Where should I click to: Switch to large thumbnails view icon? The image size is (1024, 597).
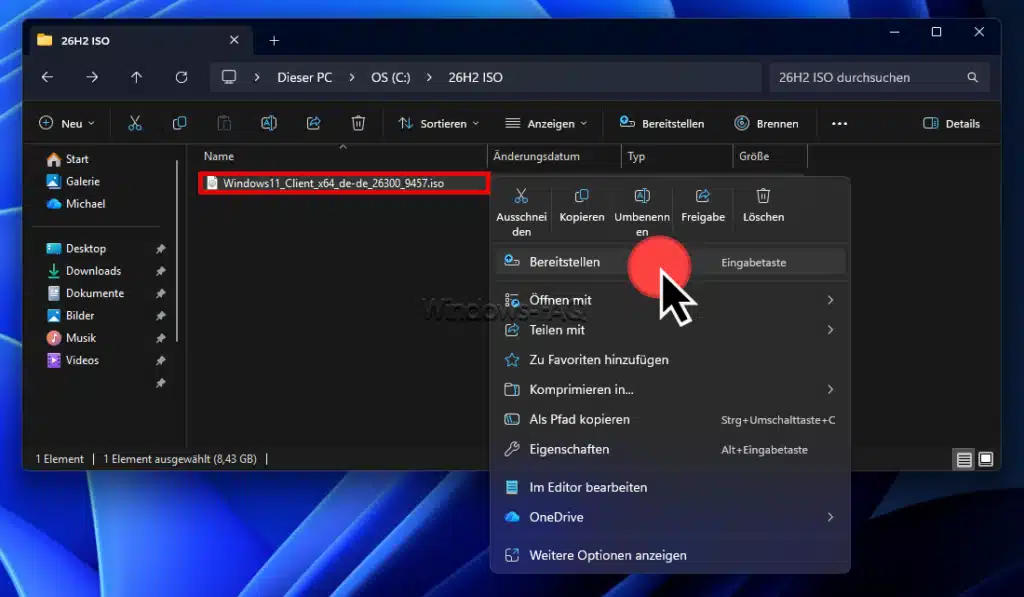point(986,460)
